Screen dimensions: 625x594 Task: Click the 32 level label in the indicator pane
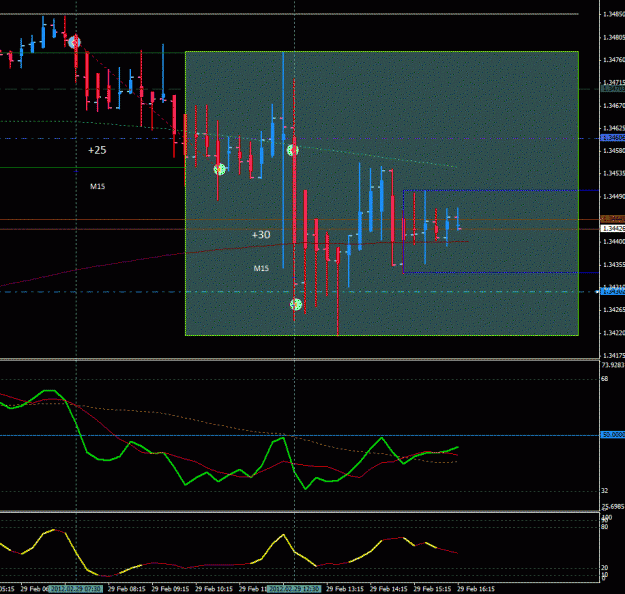tap(605, 491)
